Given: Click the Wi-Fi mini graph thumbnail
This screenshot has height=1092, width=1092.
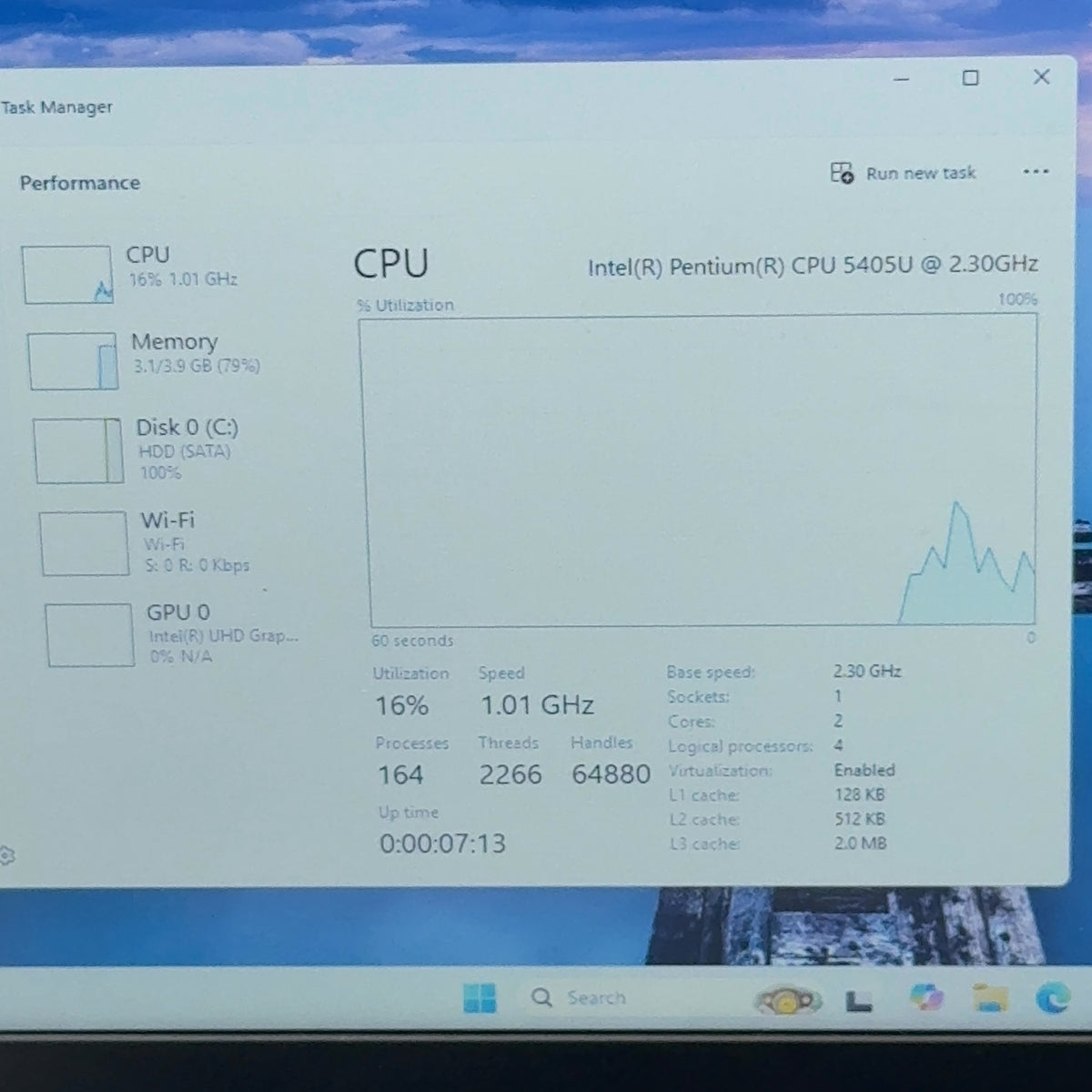Looking at the screenshot, I should [84, 543].
